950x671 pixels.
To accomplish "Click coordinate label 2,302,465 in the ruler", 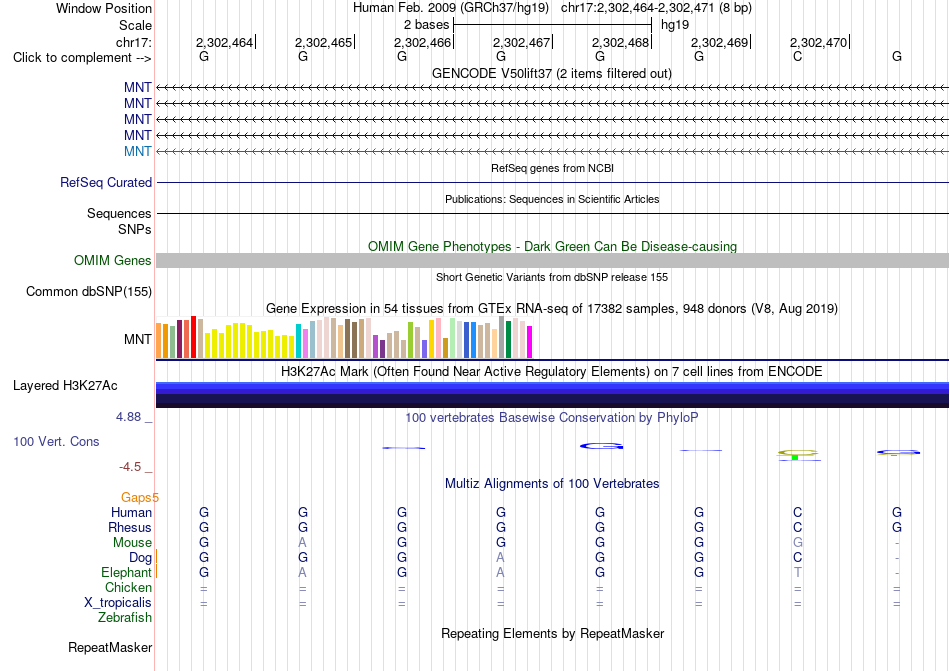I will pyautogui.click(x=323, y=42).
